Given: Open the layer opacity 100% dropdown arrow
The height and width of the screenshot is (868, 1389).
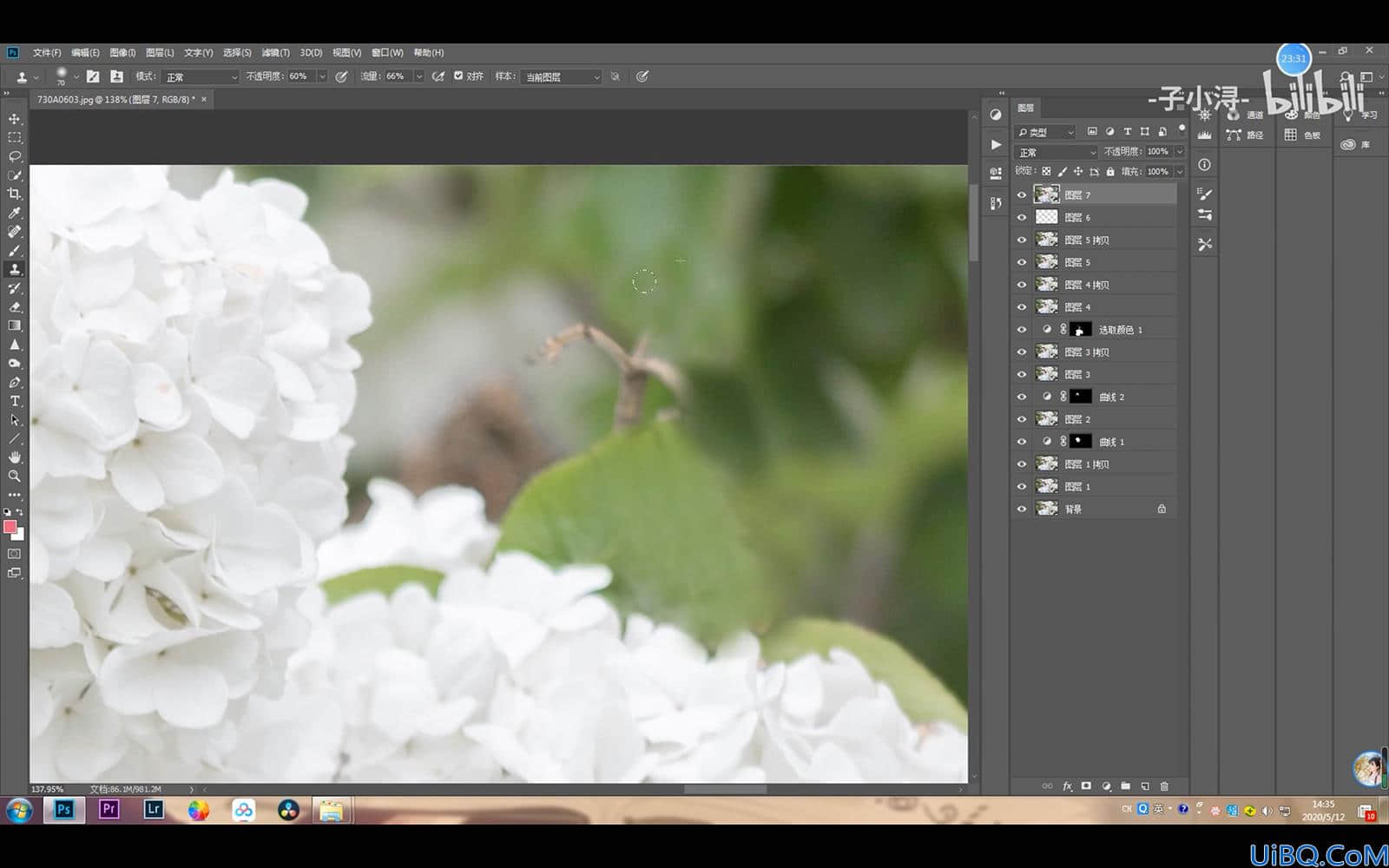Looking at the screenshot, I should pyautogui.click(x=1180, y=152).
